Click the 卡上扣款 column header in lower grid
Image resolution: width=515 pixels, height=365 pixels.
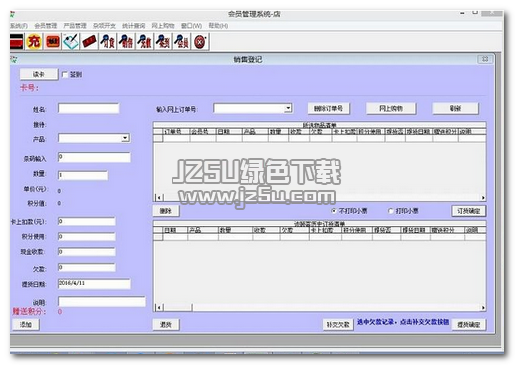(x=325, y=230)
